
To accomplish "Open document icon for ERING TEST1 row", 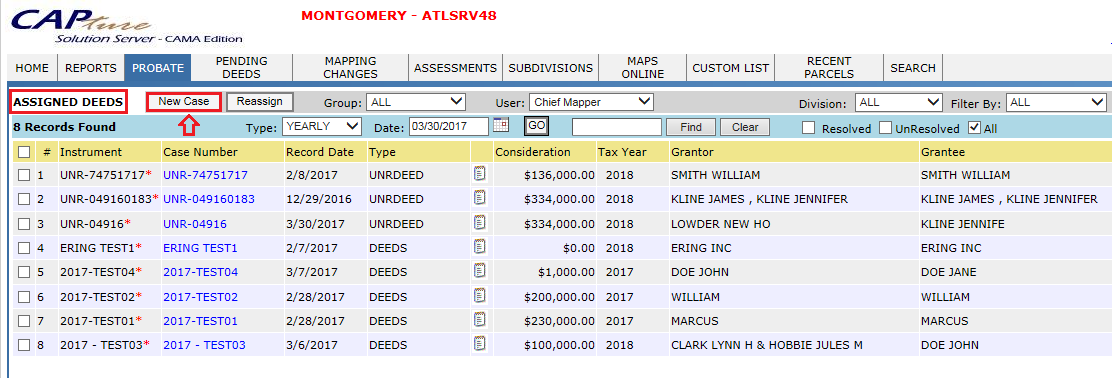I will (x=480, y=247).
